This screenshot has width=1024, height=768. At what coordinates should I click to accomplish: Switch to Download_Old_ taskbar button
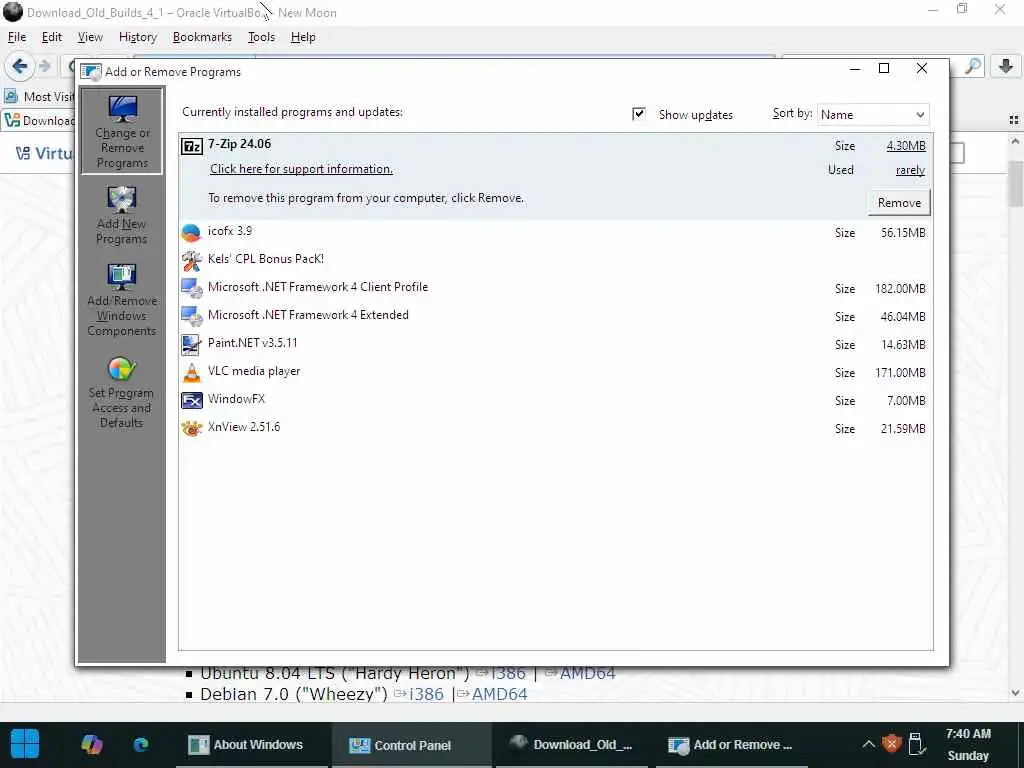[571, 744]
